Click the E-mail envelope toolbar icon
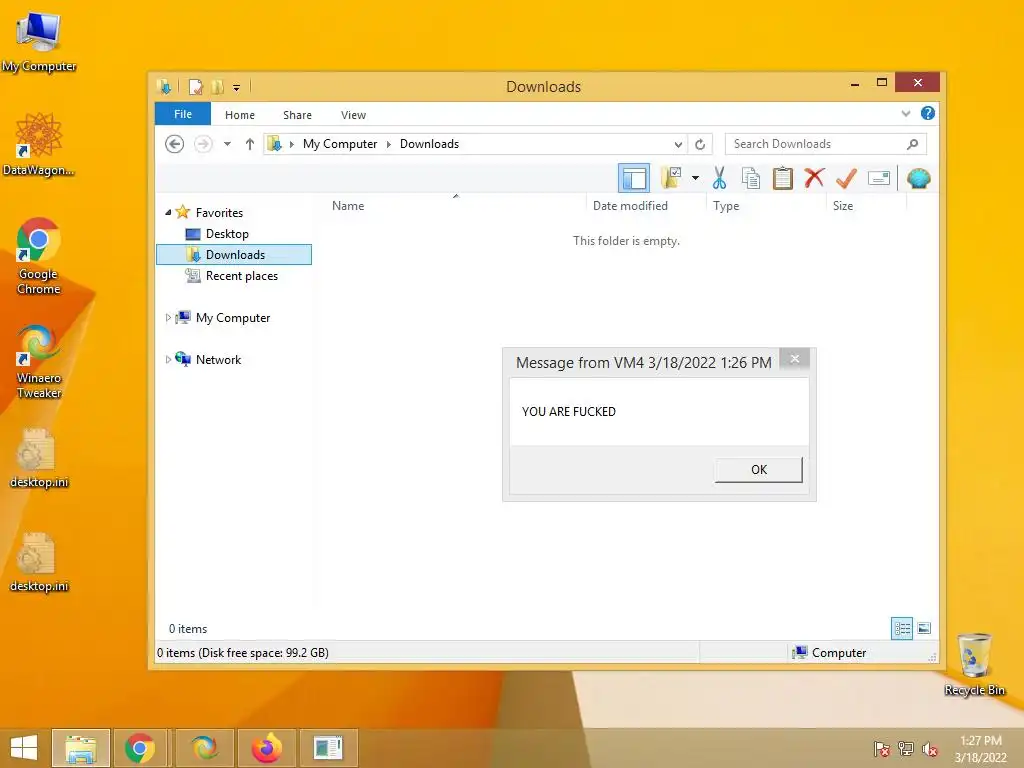Screen dimensions: 1024x768 [x=879, y=178]
